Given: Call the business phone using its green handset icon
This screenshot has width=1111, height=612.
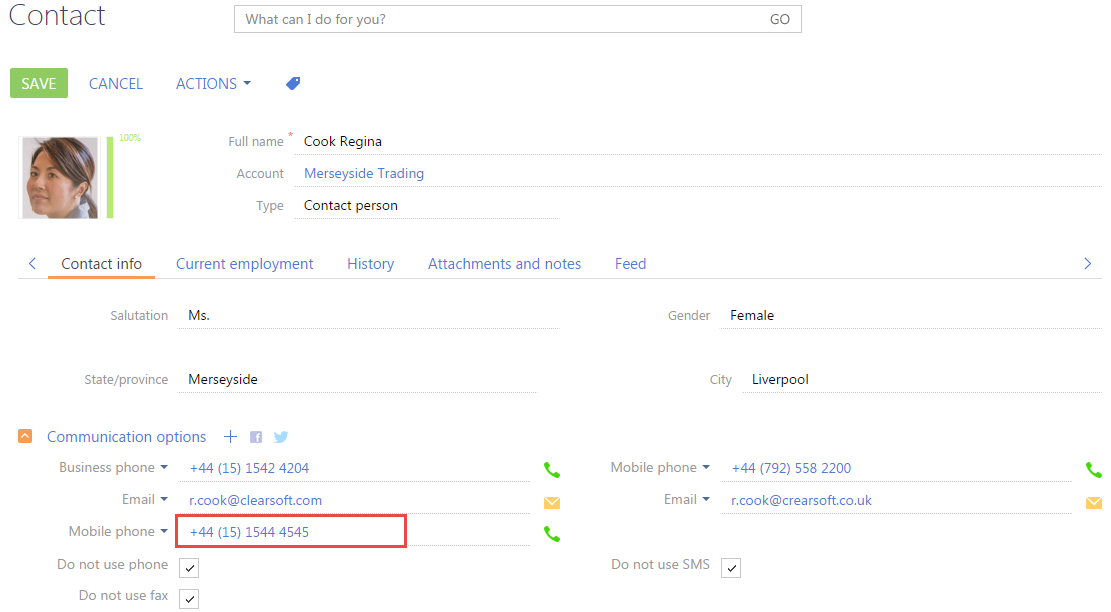Looking at the screenshot, I should point(551,469).
